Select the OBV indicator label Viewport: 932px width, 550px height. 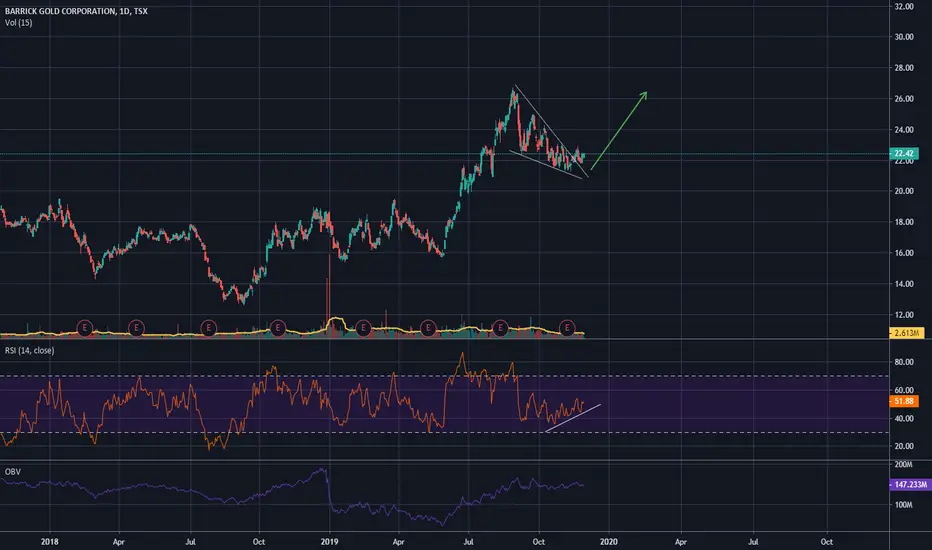click(x=12, y=472)
